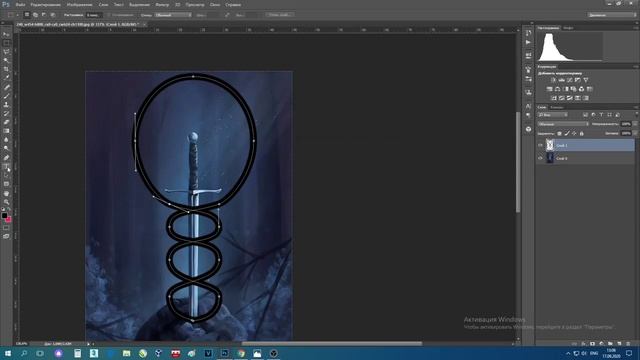Switch to the Инфо tab
This screenshot has width=640, height=360.
tap(568, 28)
